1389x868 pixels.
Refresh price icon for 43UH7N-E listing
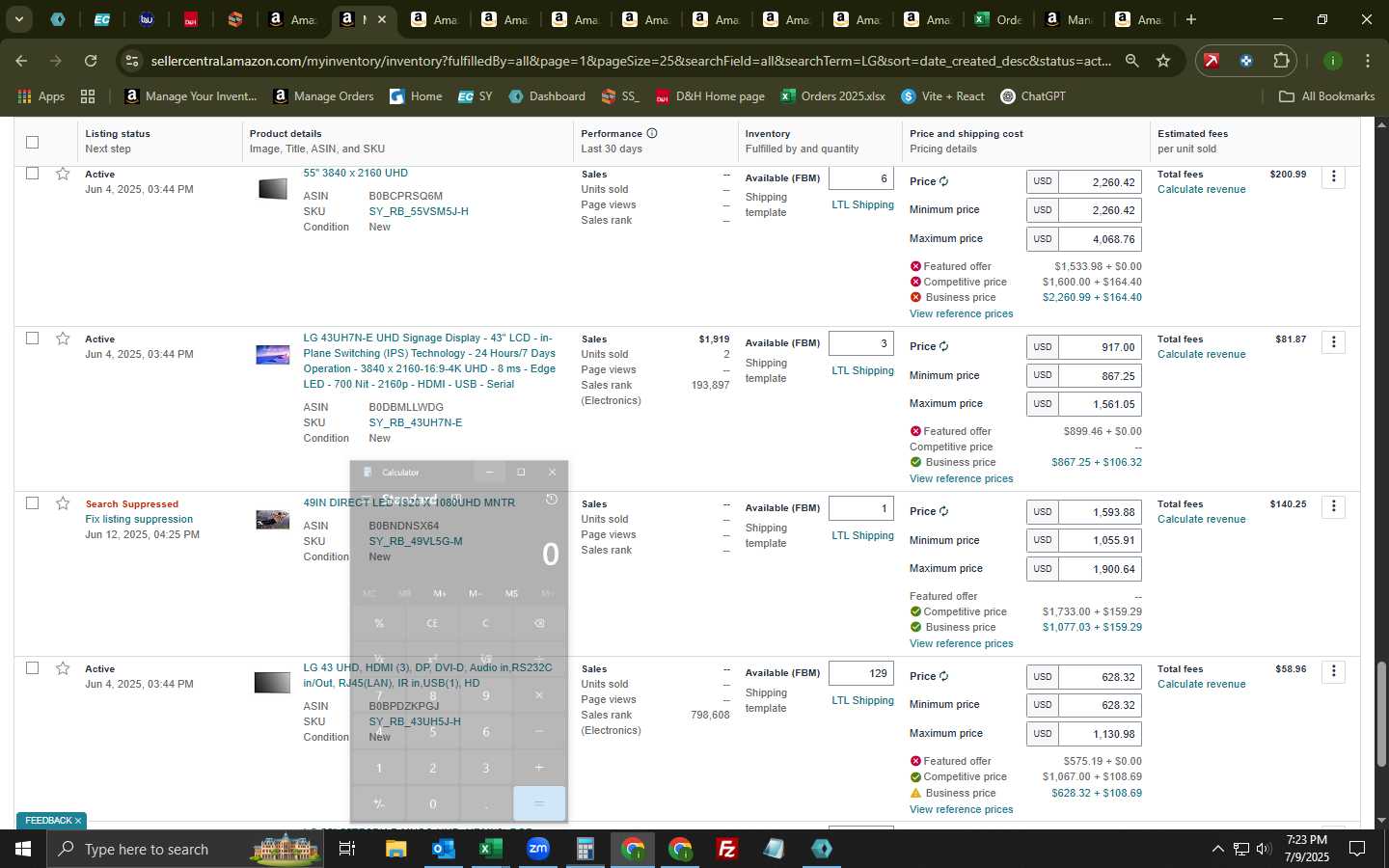[943, 346]
